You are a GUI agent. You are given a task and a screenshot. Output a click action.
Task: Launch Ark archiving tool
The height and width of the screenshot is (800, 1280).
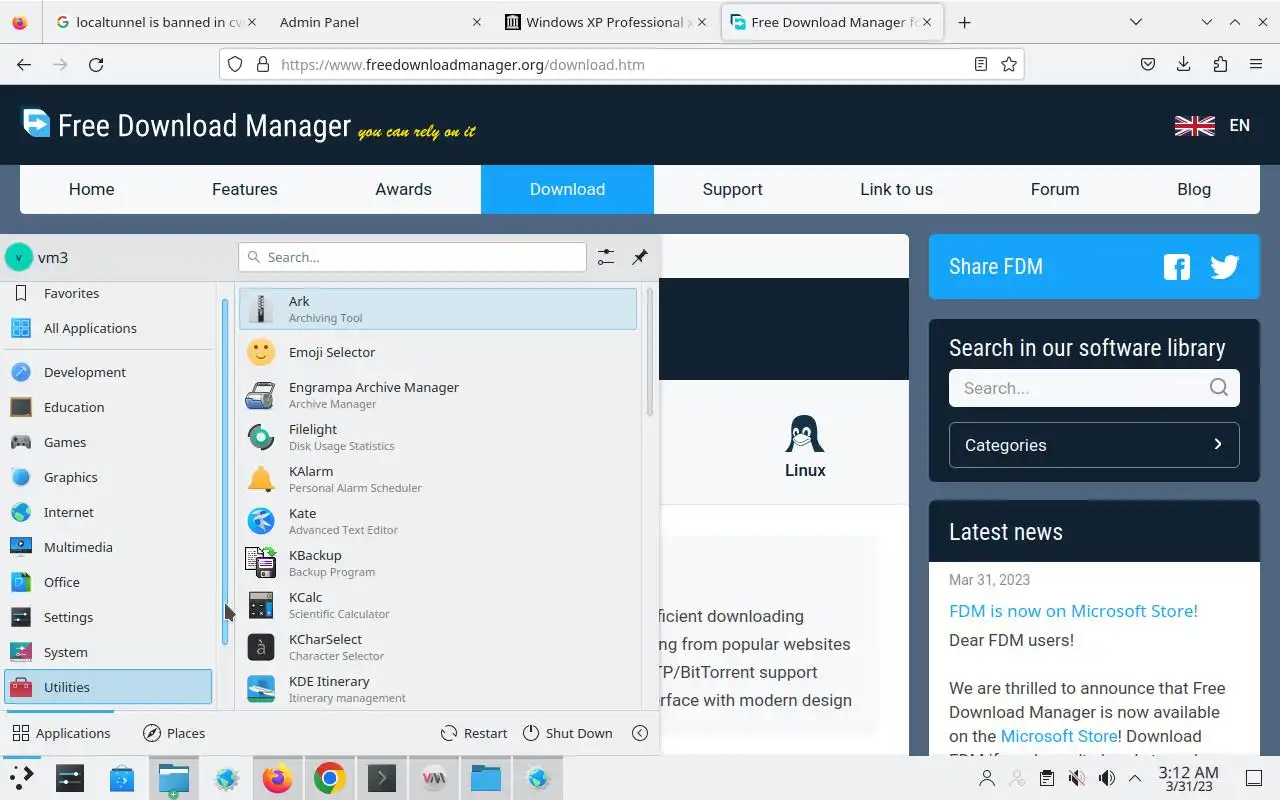click(x=437, y=309)
